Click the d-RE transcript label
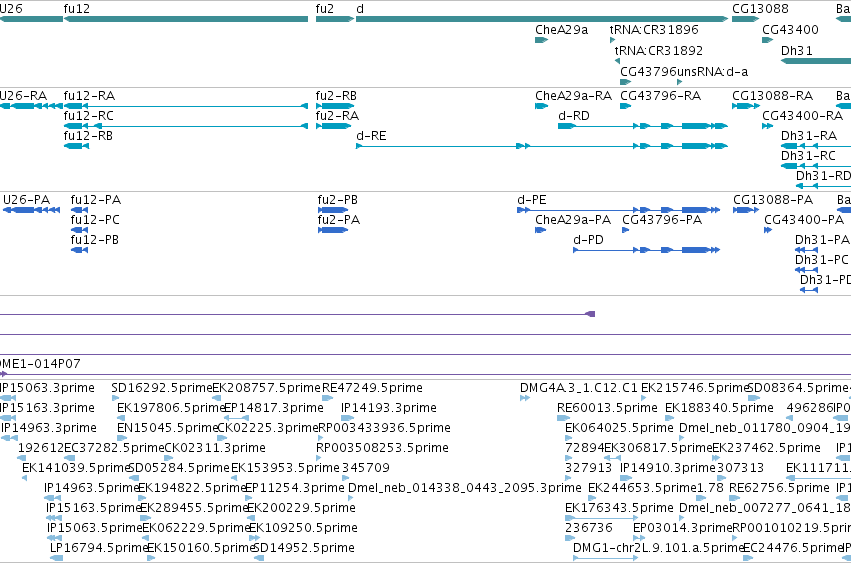Screen dimensions: 851x563 click(x=371, y=136)
